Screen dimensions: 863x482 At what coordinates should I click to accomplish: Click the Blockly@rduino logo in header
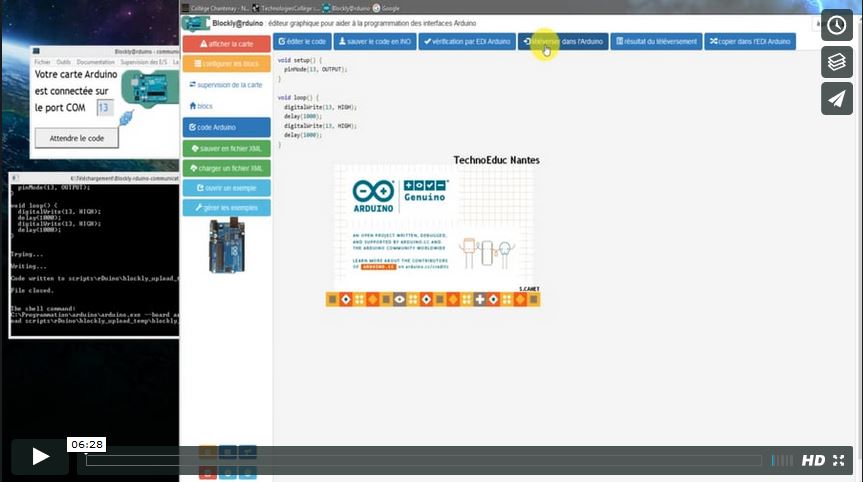coord(195,24)
